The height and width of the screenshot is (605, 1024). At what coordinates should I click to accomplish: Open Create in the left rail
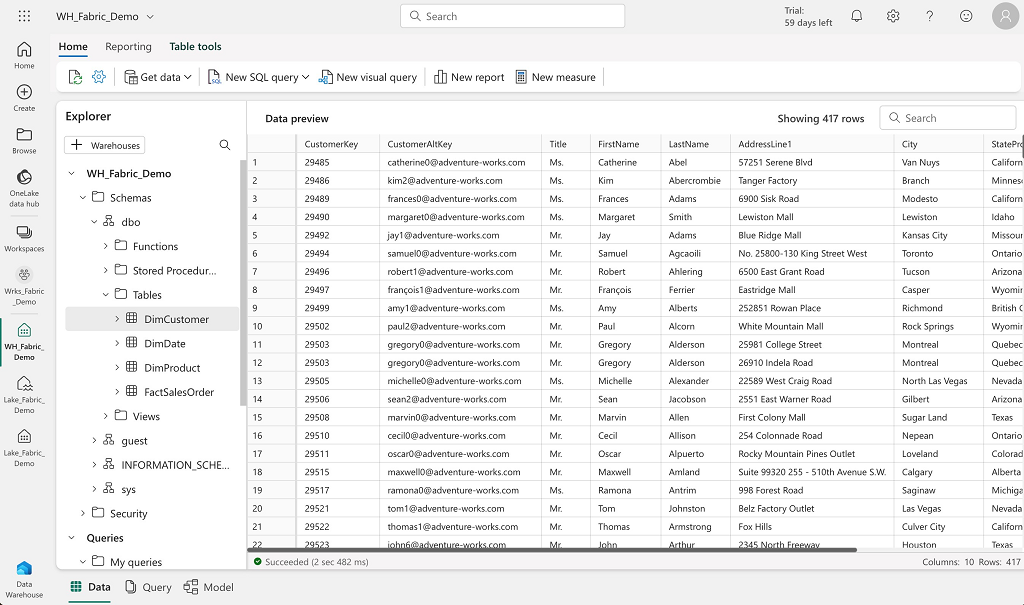tap(24, 98)
